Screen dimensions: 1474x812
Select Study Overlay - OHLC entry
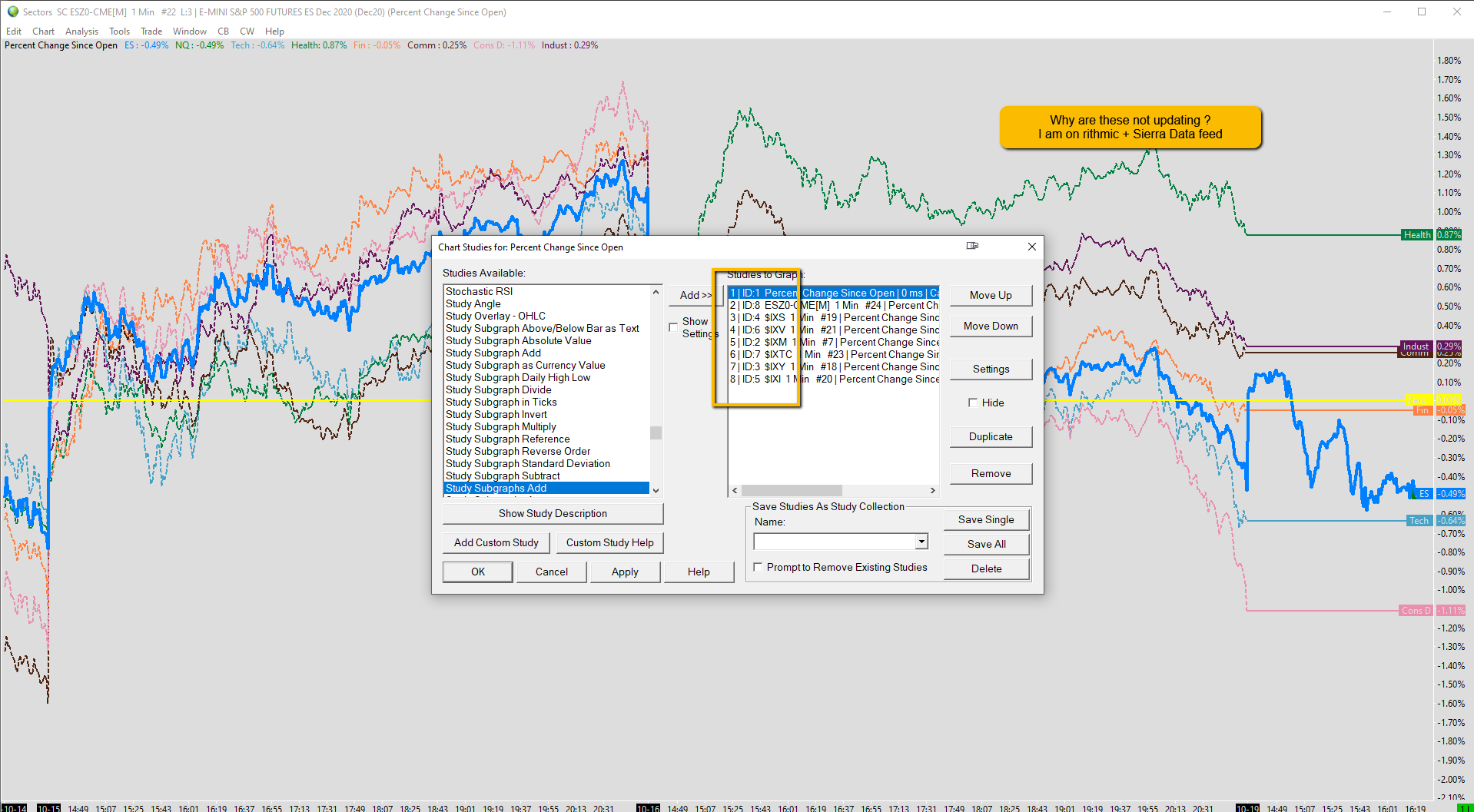tap(546, 316)
